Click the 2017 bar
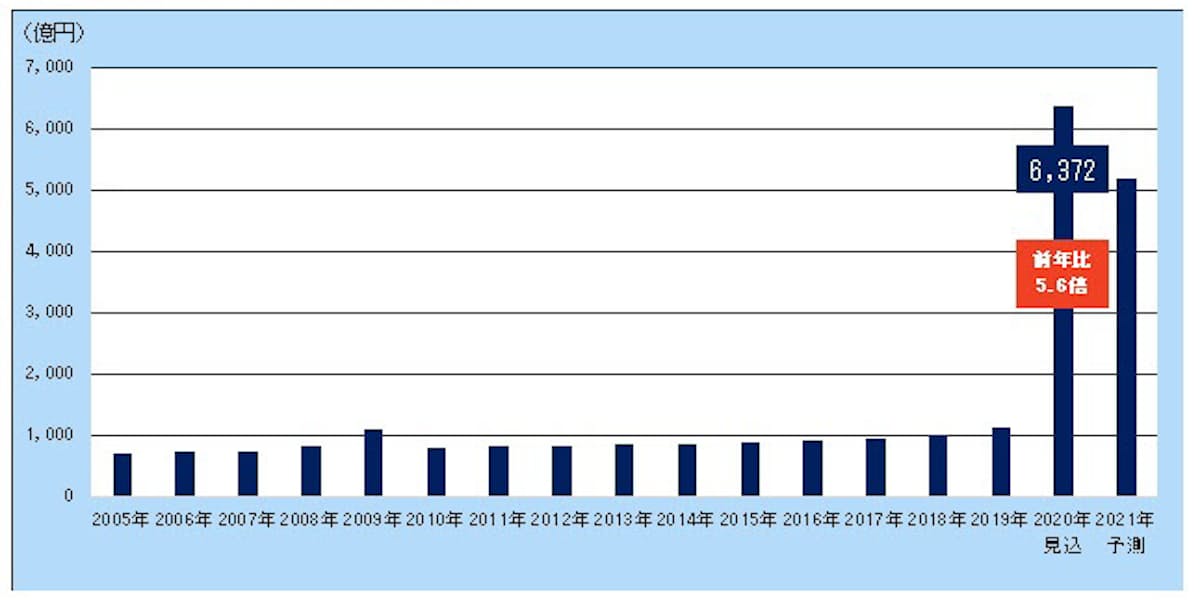This screenshot has width=1200, height=600. [x=875, y=467]
